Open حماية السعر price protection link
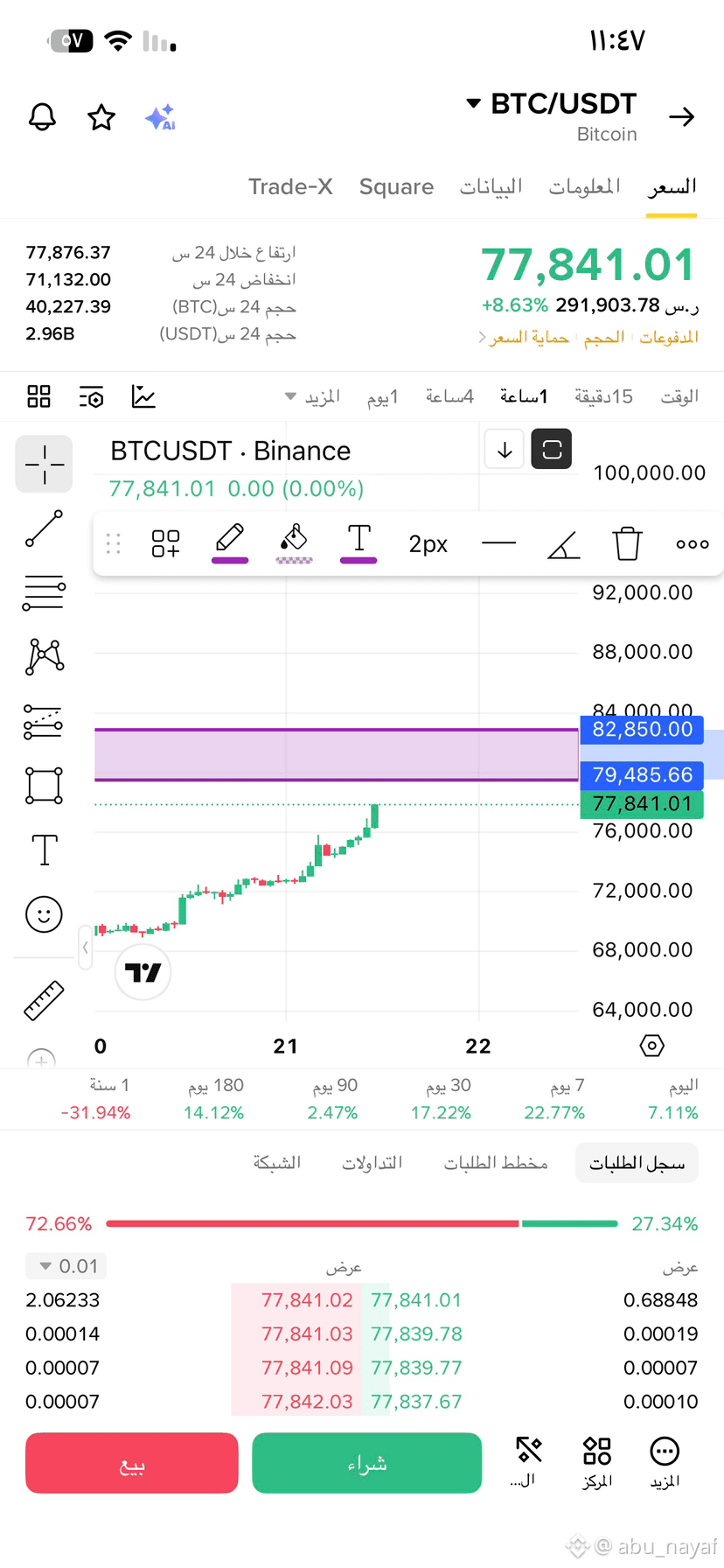The height and width of the screenshot is (1568, 724). [523, 338]
